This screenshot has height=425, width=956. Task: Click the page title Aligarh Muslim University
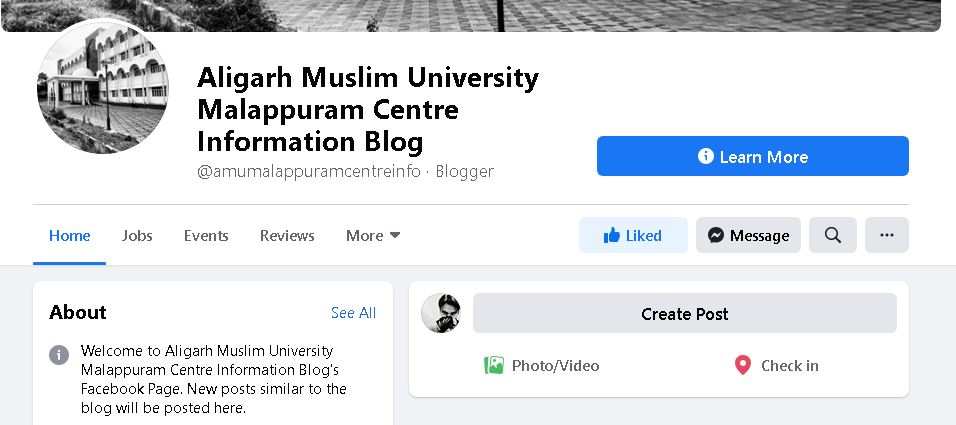(x=368, y=109)
